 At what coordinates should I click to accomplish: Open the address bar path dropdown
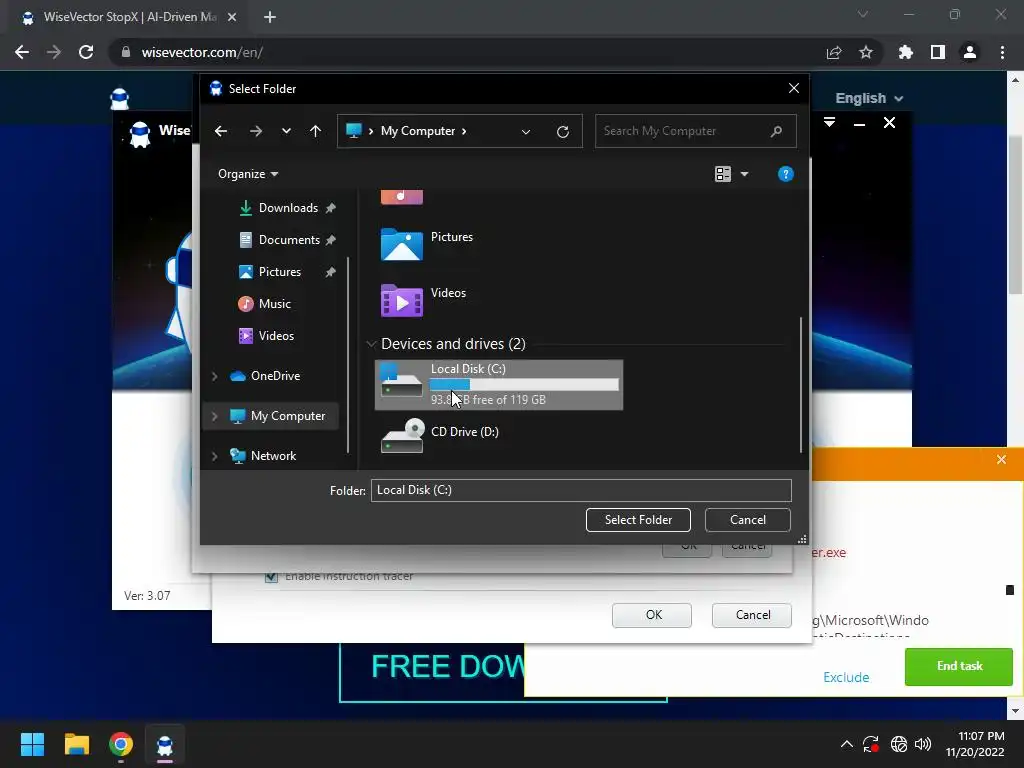(526, 131)
